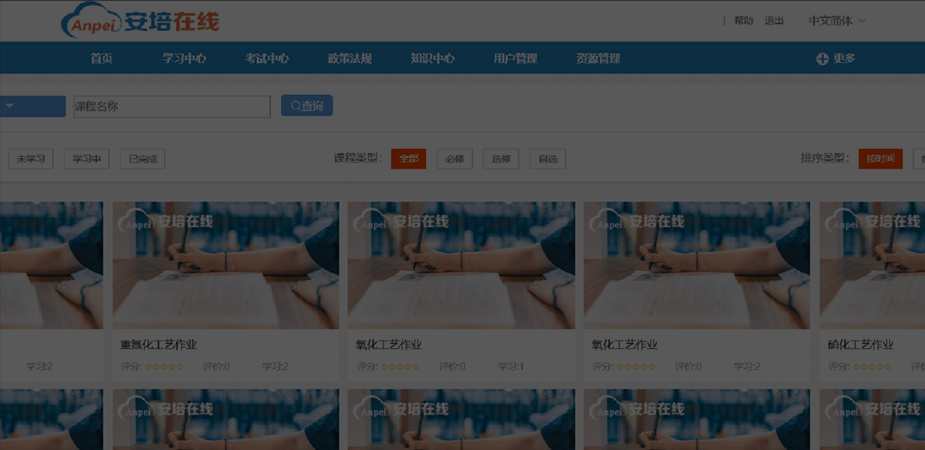The image size is (925, 450).
Task: Click the 退出 logout link
Action: [774, 21]
